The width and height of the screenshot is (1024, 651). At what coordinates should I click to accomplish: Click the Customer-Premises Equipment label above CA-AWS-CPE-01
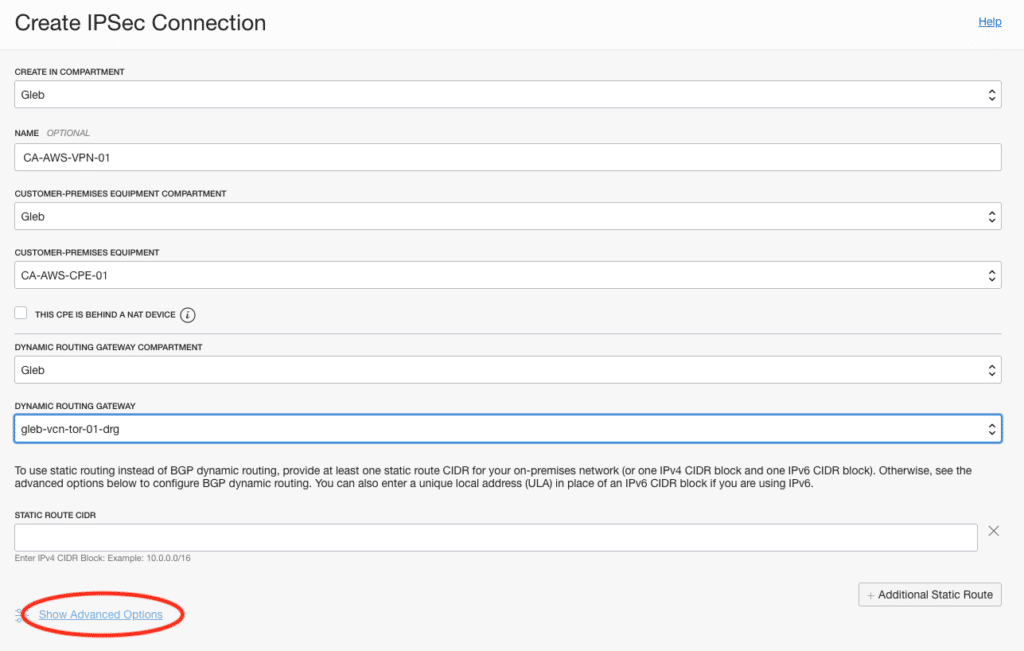87,253
